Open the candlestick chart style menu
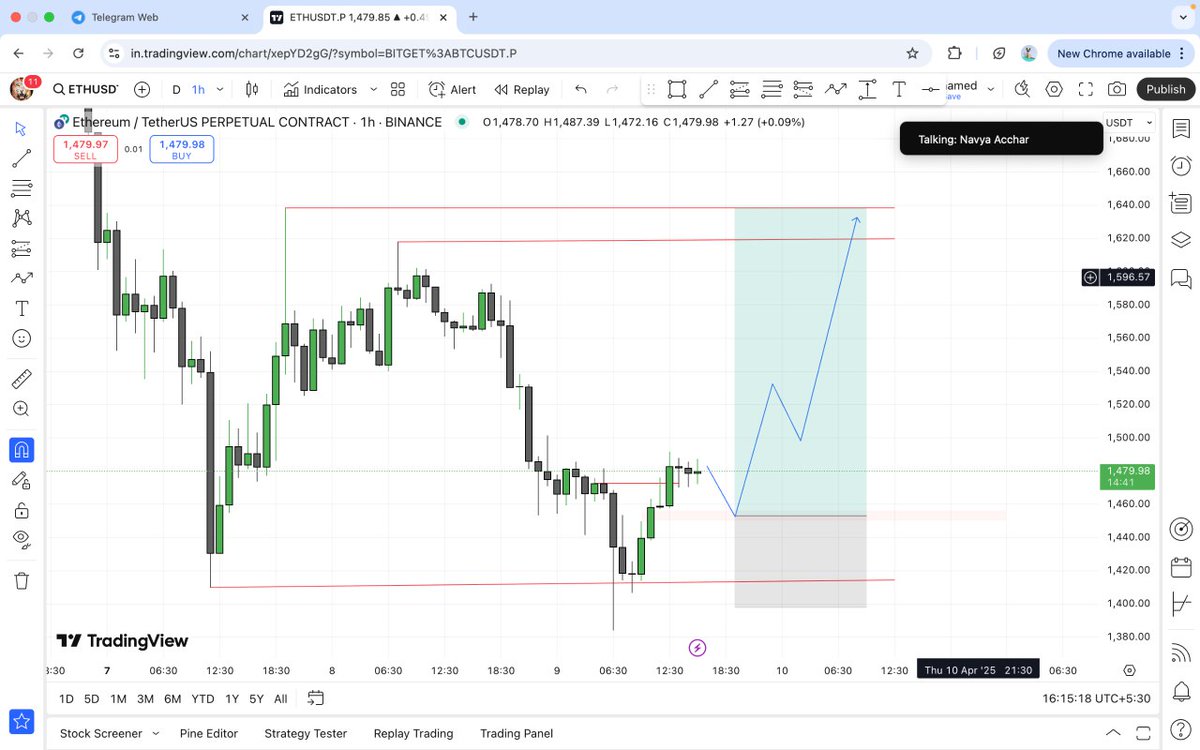The image size is (1200, 750). (252, 89)
